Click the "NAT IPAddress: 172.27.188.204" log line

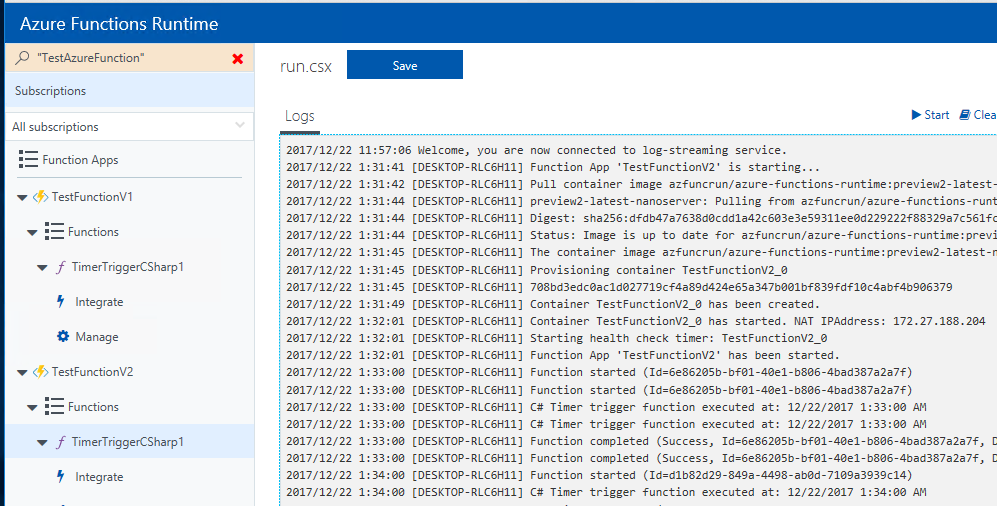click(x=635, y=321)
